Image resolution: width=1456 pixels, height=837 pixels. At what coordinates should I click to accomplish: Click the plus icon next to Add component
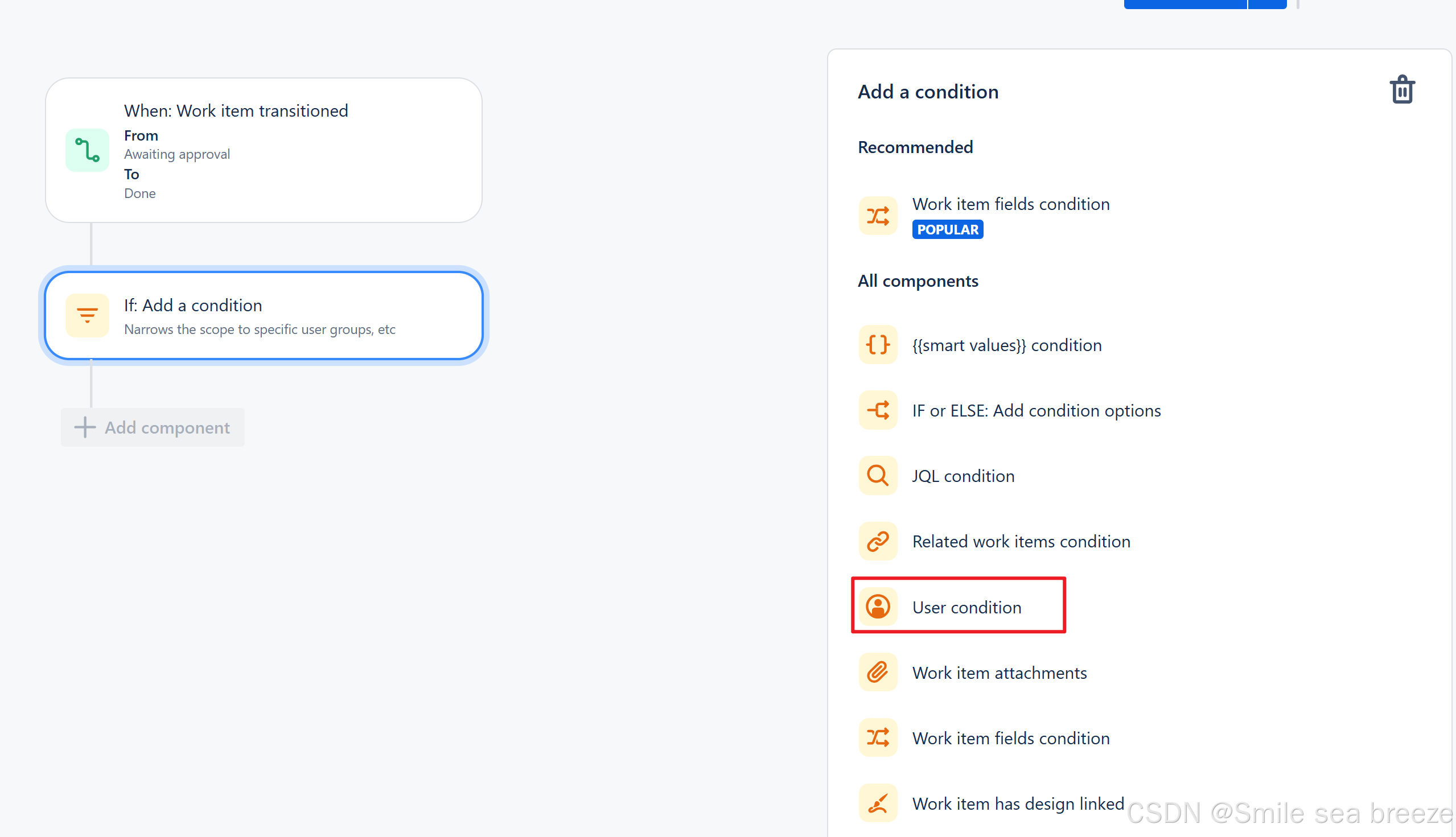[84, 427]
